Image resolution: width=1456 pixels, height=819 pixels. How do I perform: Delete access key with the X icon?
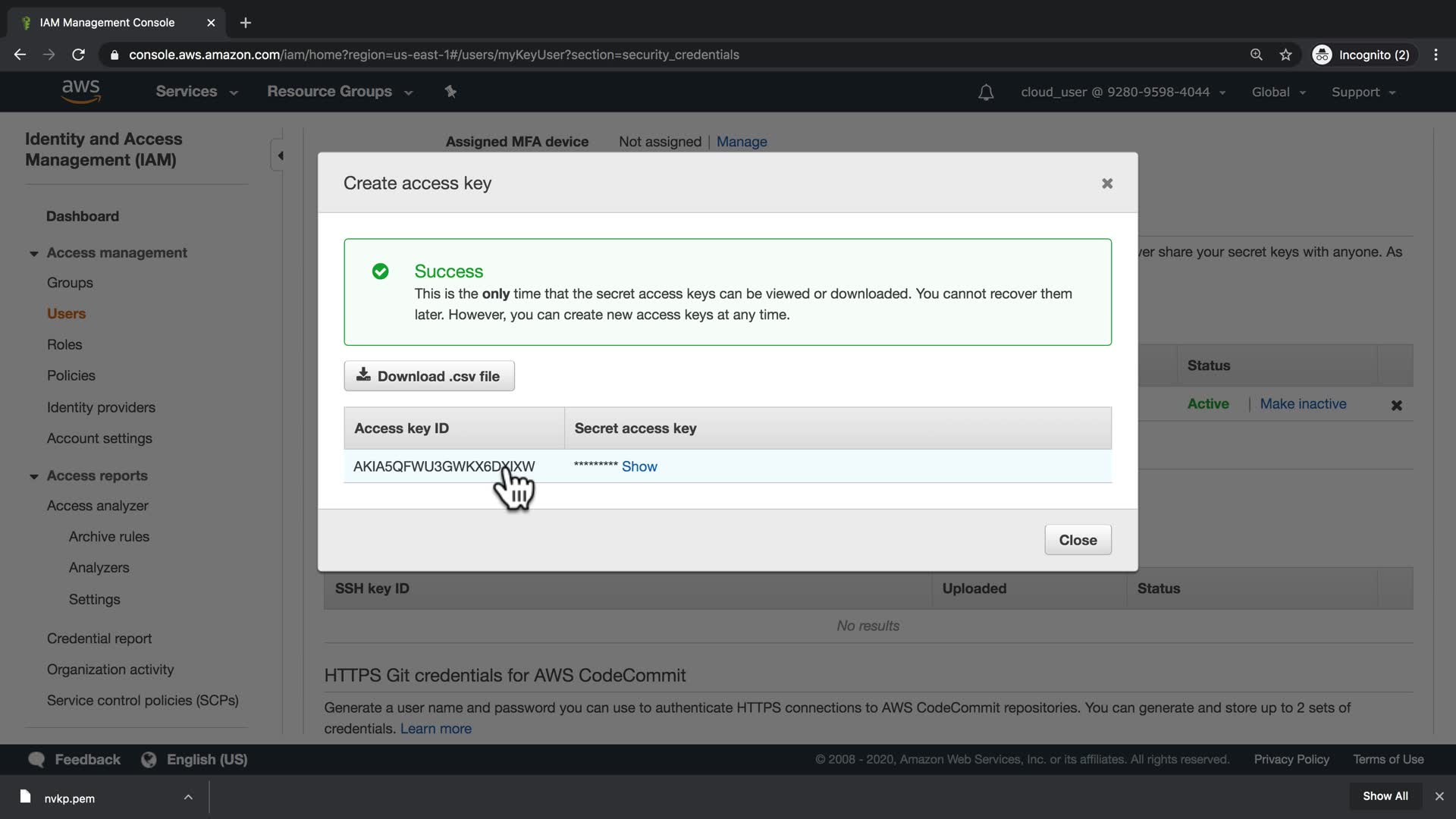tap(1396, 405)
